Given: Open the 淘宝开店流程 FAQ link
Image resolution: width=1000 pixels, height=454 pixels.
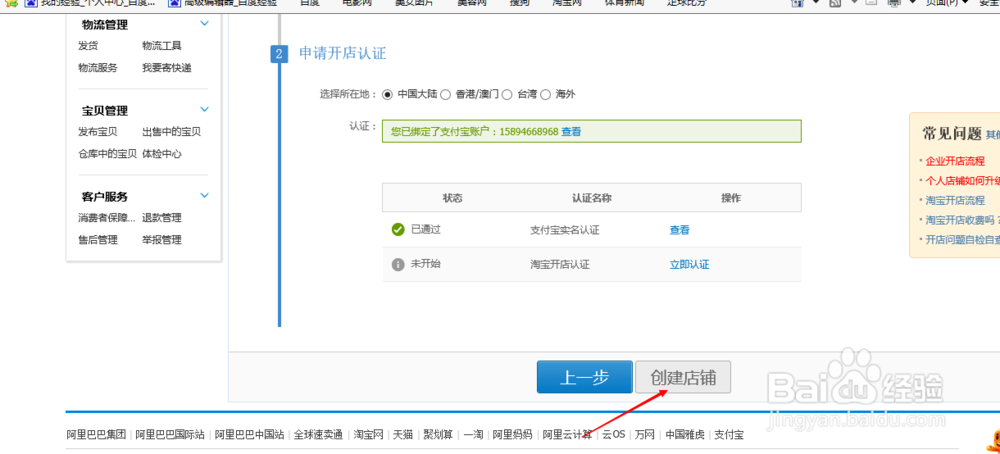Looking at the screenshot, I should (955, 200).
